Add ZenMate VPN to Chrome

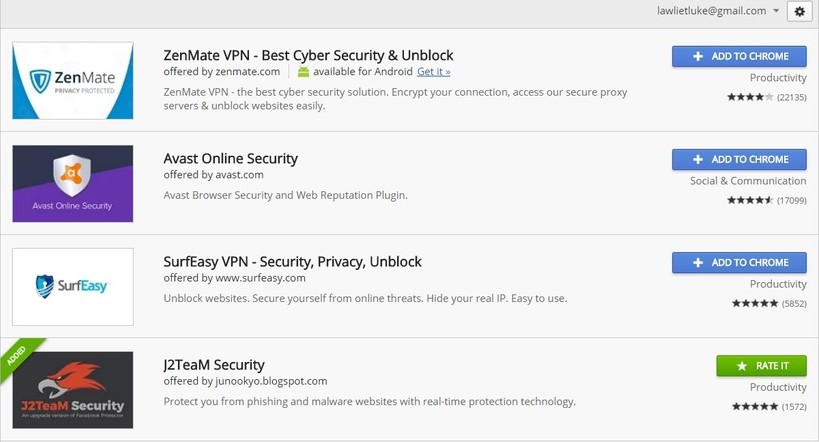click(x=739, y=56)
